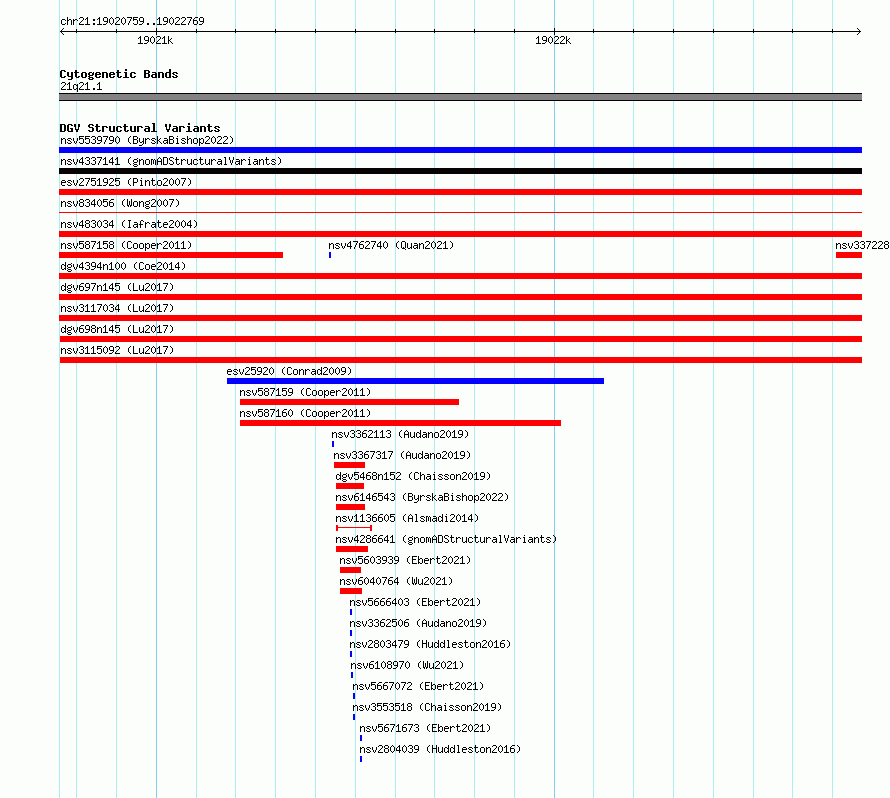The height and width of the screenshot is (798, 890).
Task: Click the blue esv25920 feature bar
Action: (x=415, y=381)
